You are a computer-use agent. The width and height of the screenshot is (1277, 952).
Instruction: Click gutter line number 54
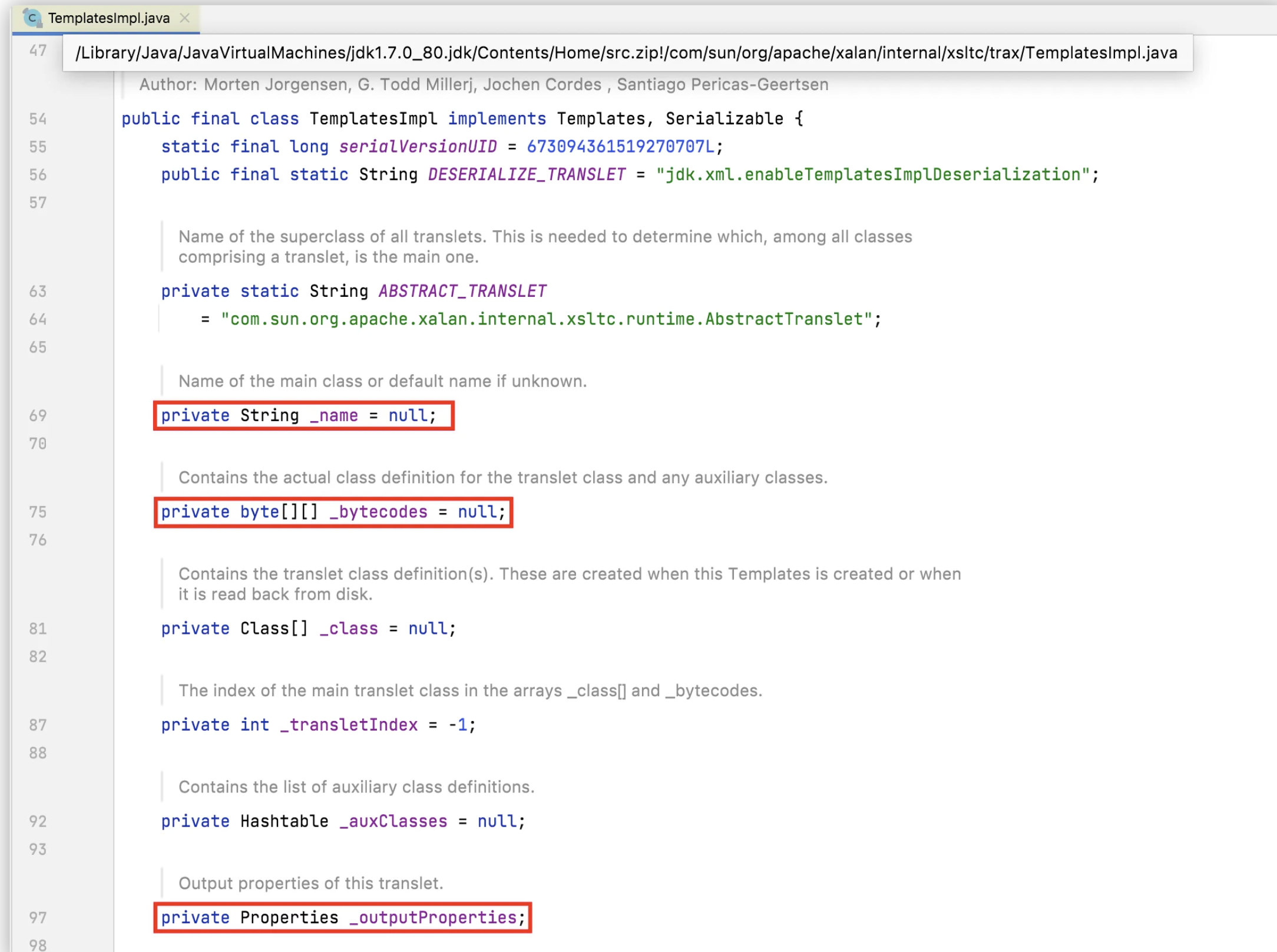[x=38, y=119]
